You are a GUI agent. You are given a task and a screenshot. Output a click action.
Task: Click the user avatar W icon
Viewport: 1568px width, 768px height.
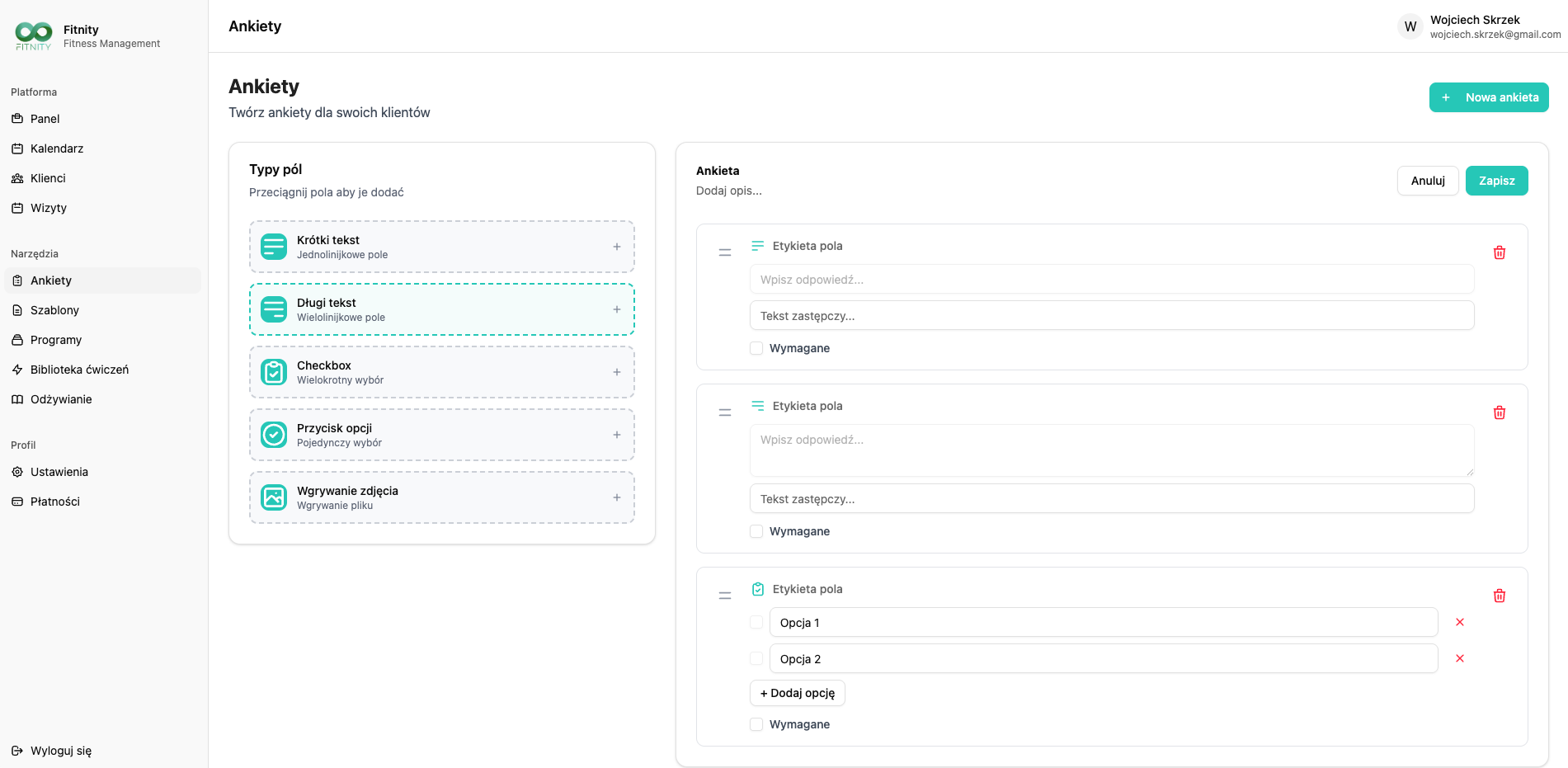coord(1410,26)
